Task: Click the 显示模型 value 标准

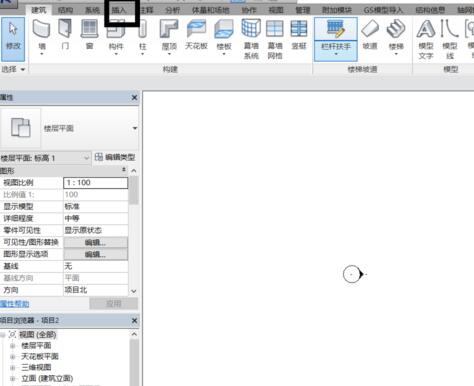Action: (96, 206)
